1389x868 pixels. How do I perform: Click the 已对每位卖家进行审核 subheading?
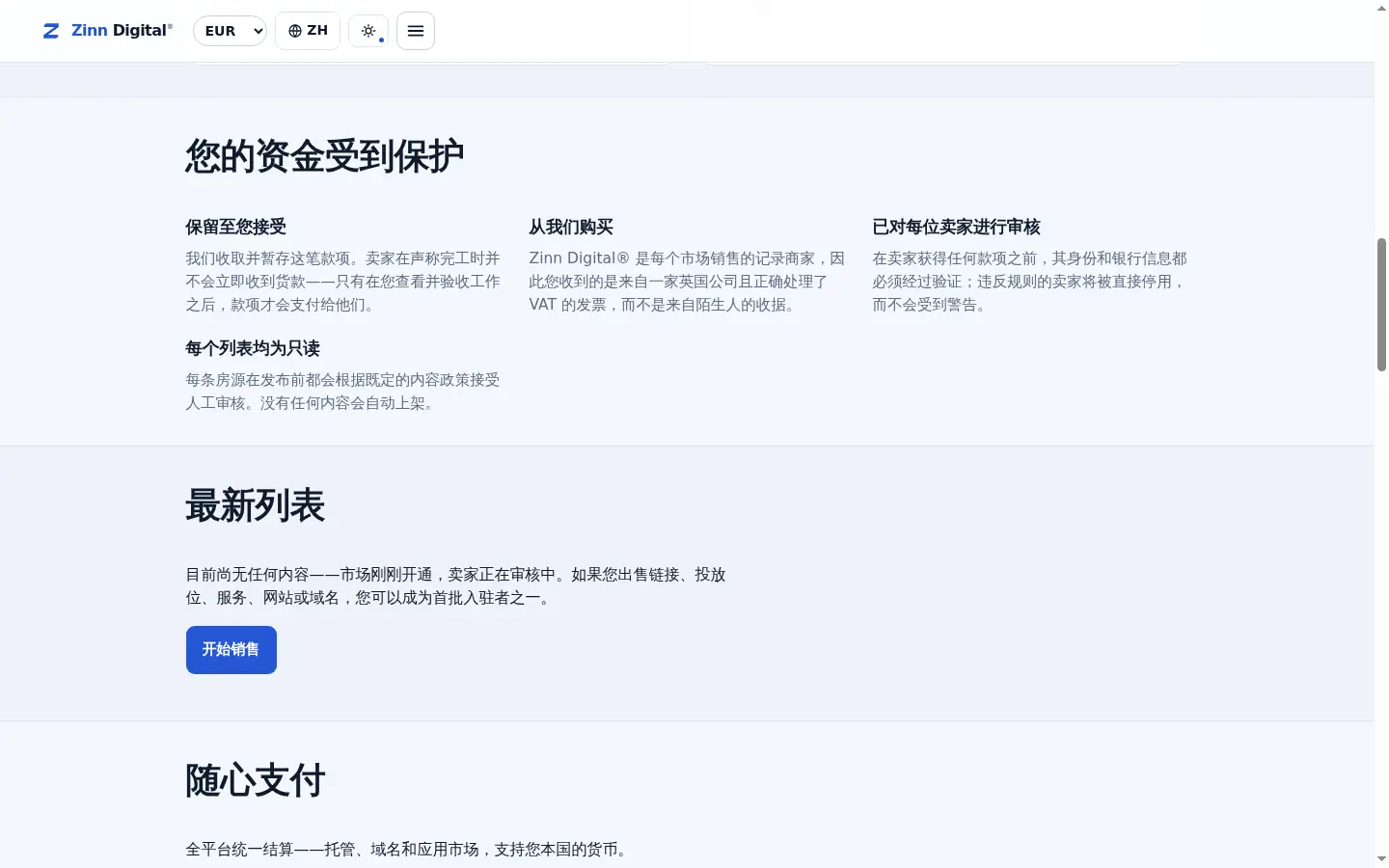957,227
